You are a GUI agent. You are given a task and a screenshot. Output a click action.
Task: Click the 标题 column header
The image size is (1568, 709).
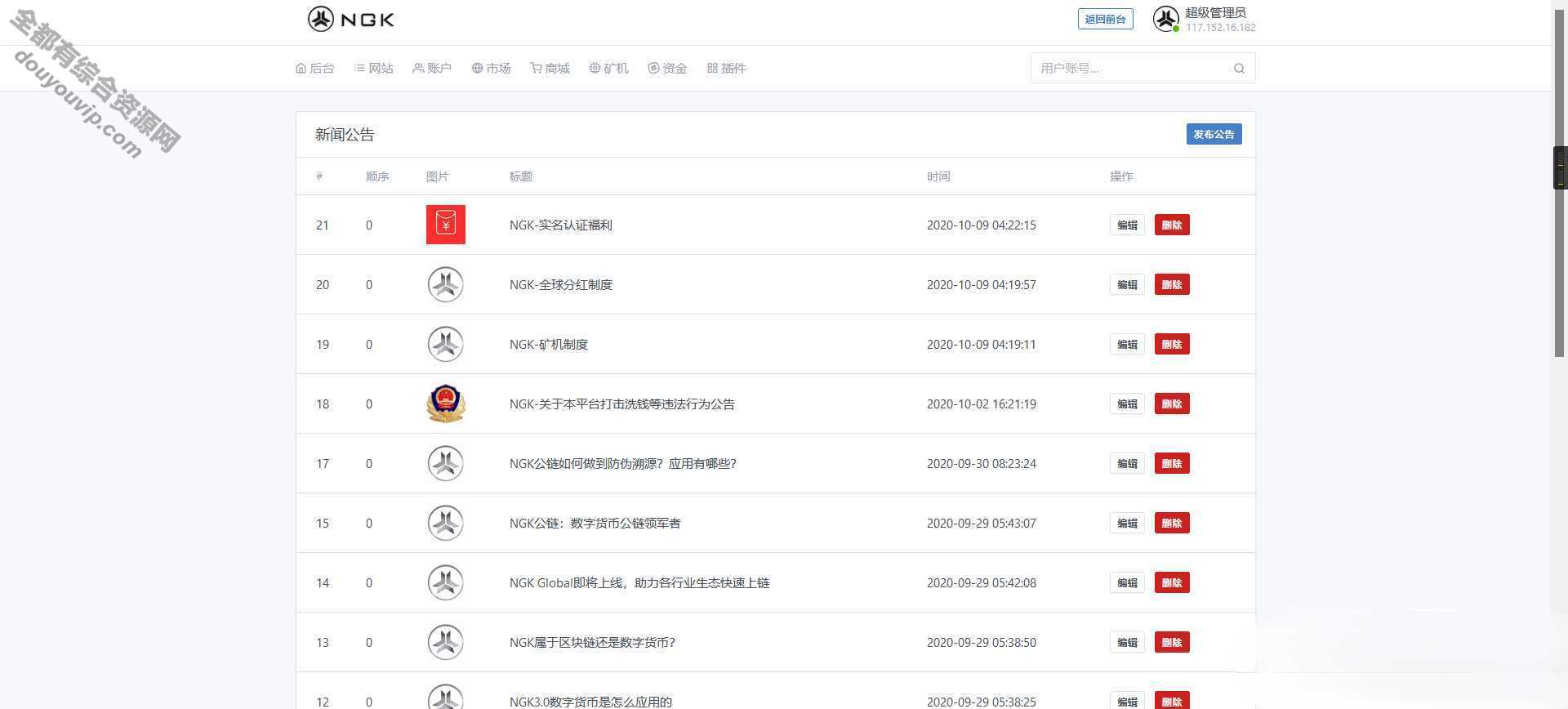pos(520,176)
